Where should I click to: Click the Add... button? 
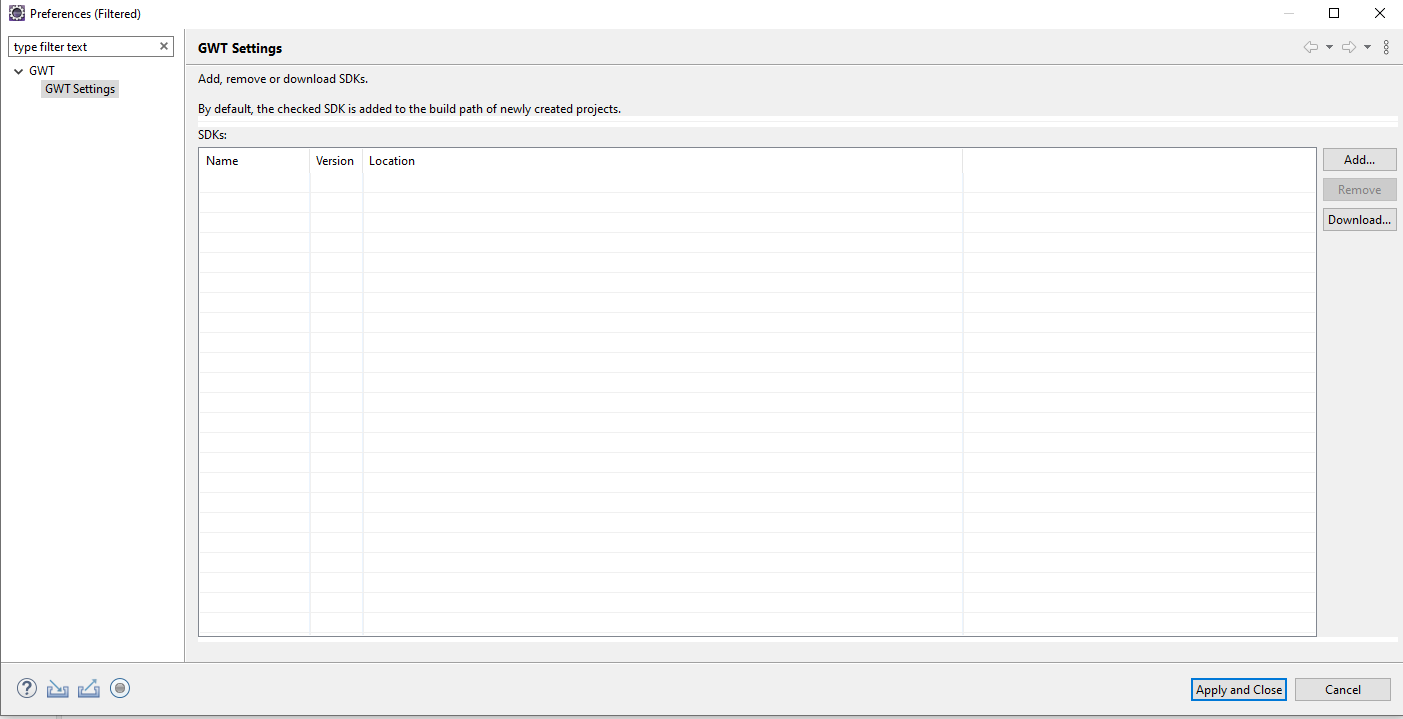(1359, 160)
